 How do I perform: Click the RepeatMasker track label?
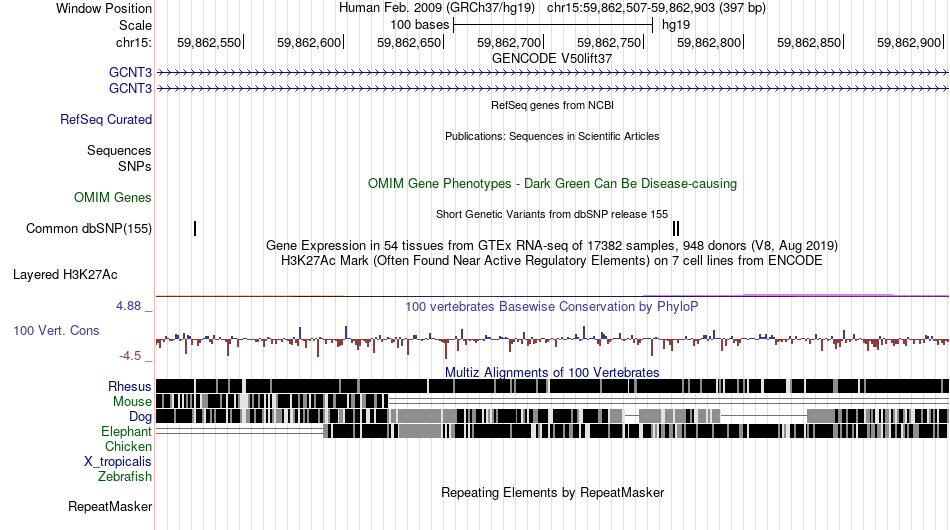(110, 506)
